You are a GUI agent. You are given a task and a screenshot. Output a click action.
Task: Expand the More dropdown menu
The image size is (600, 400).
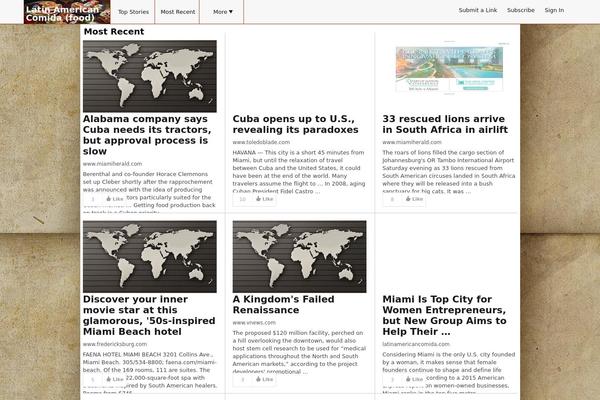(x=222, y=12)
